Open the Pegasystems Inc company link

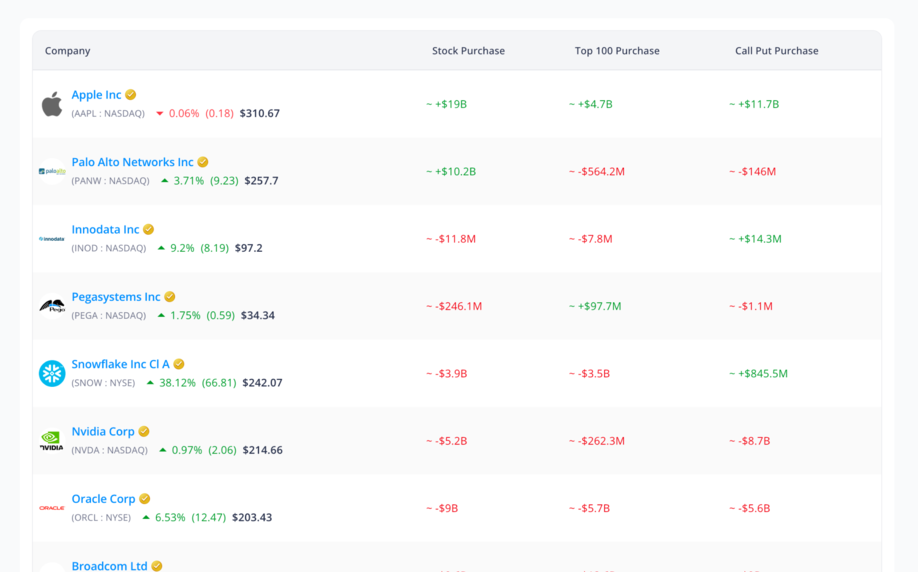click(116, 297)
